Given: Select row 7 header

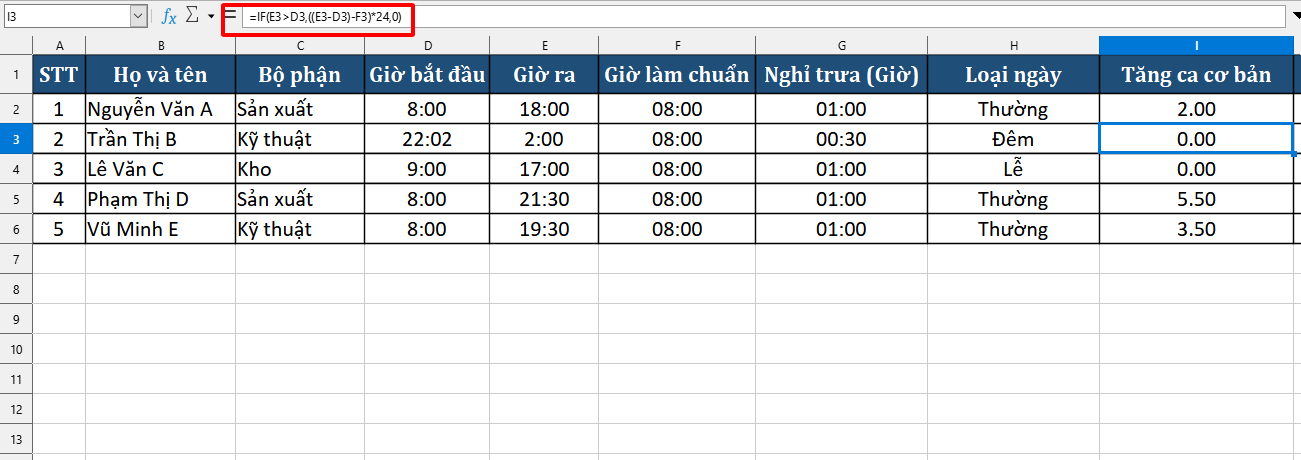Looking at the screenshot, I should (x=16, y=259).
